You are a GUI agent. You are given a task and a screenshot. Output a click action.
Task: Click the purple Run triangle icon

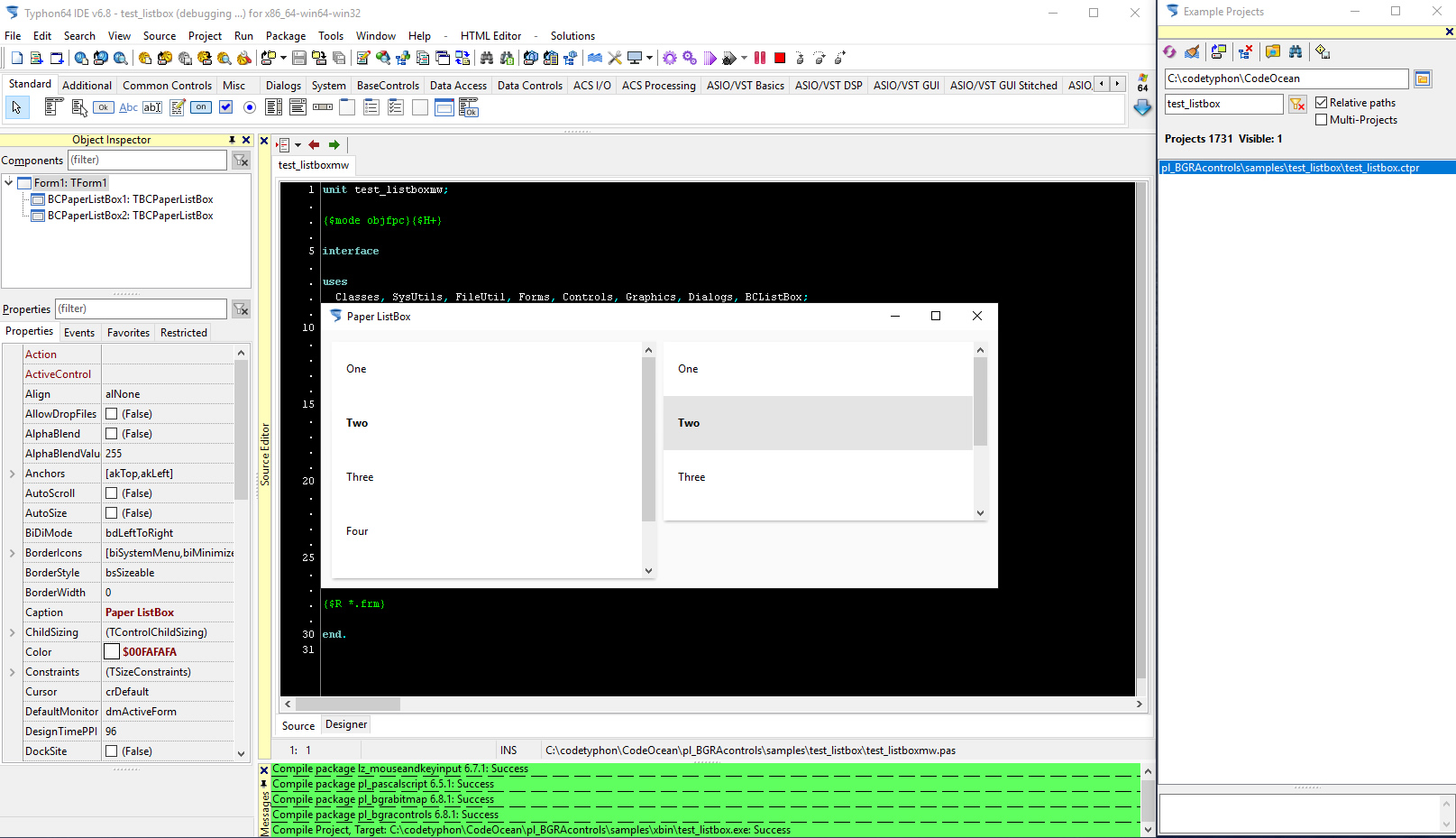point(710,58)
